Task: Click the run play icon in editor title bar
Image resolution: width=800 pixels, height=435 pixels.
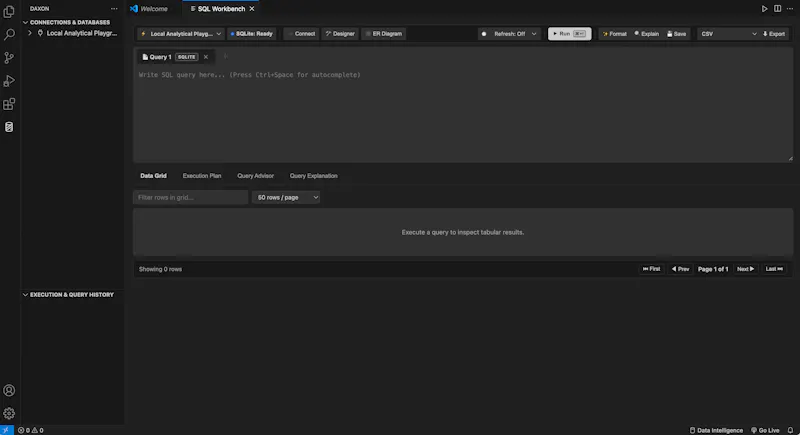Action: (x=764, y=9)
